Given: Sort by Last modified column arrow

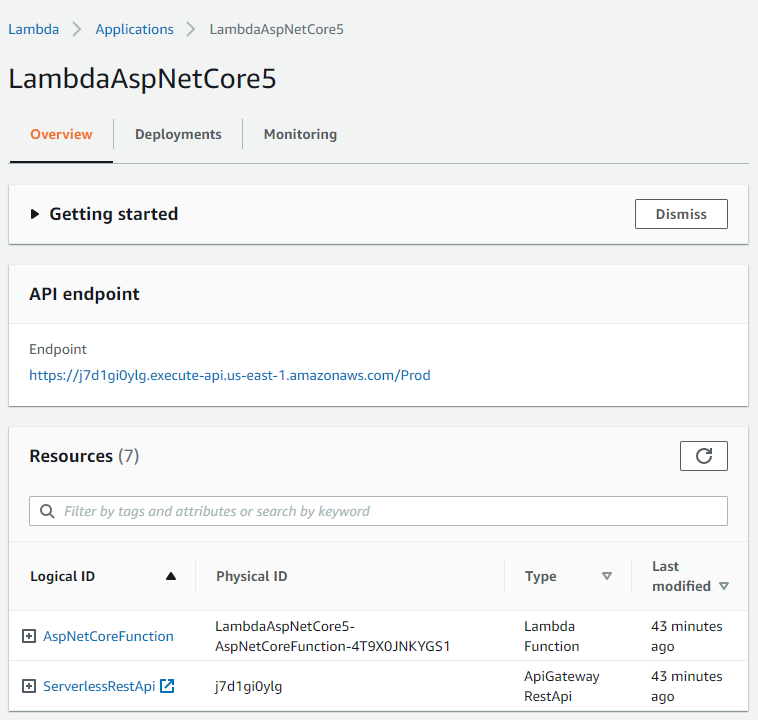Looking at the screenshot, I should (724, 586).
